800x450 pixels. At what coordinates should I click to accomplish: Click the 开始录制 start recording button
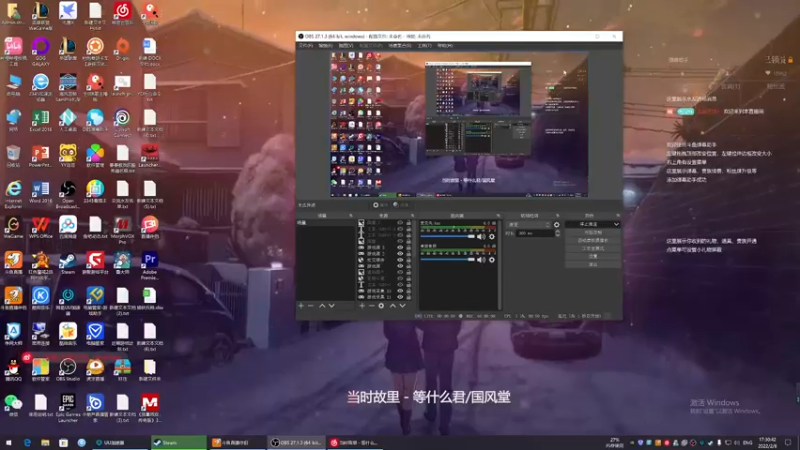[593, 233]
